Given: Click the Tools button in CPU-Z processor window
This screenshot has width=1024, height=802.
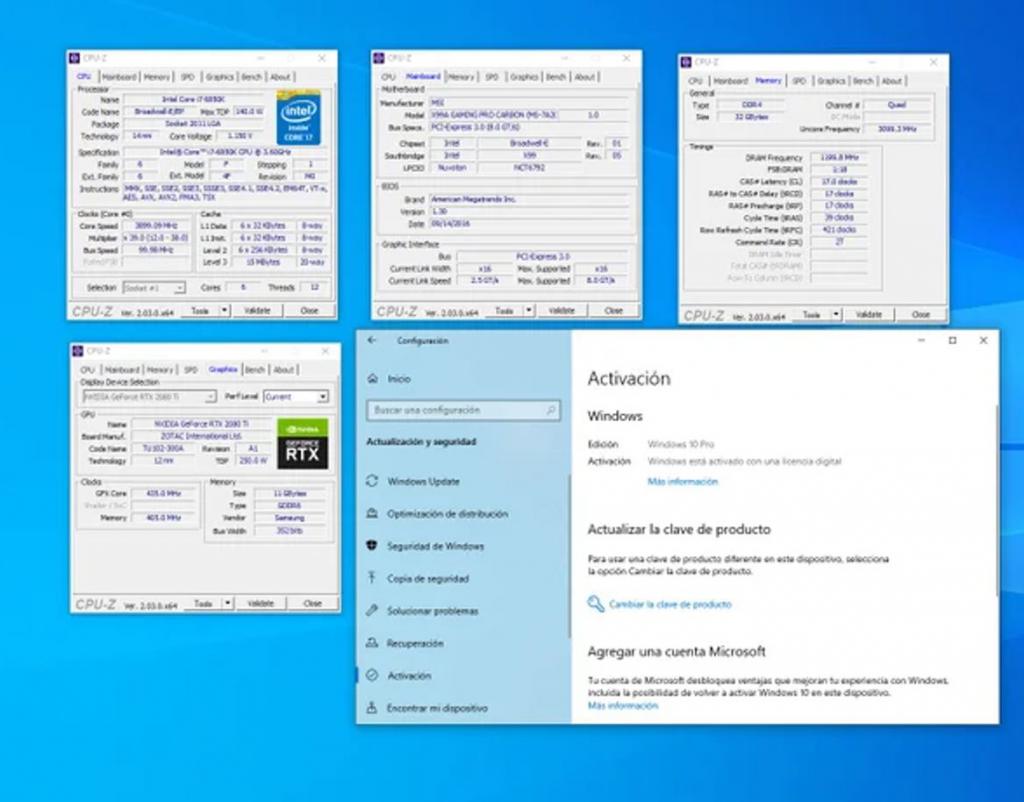Looking at the screenshot, I should pos(200,311).
